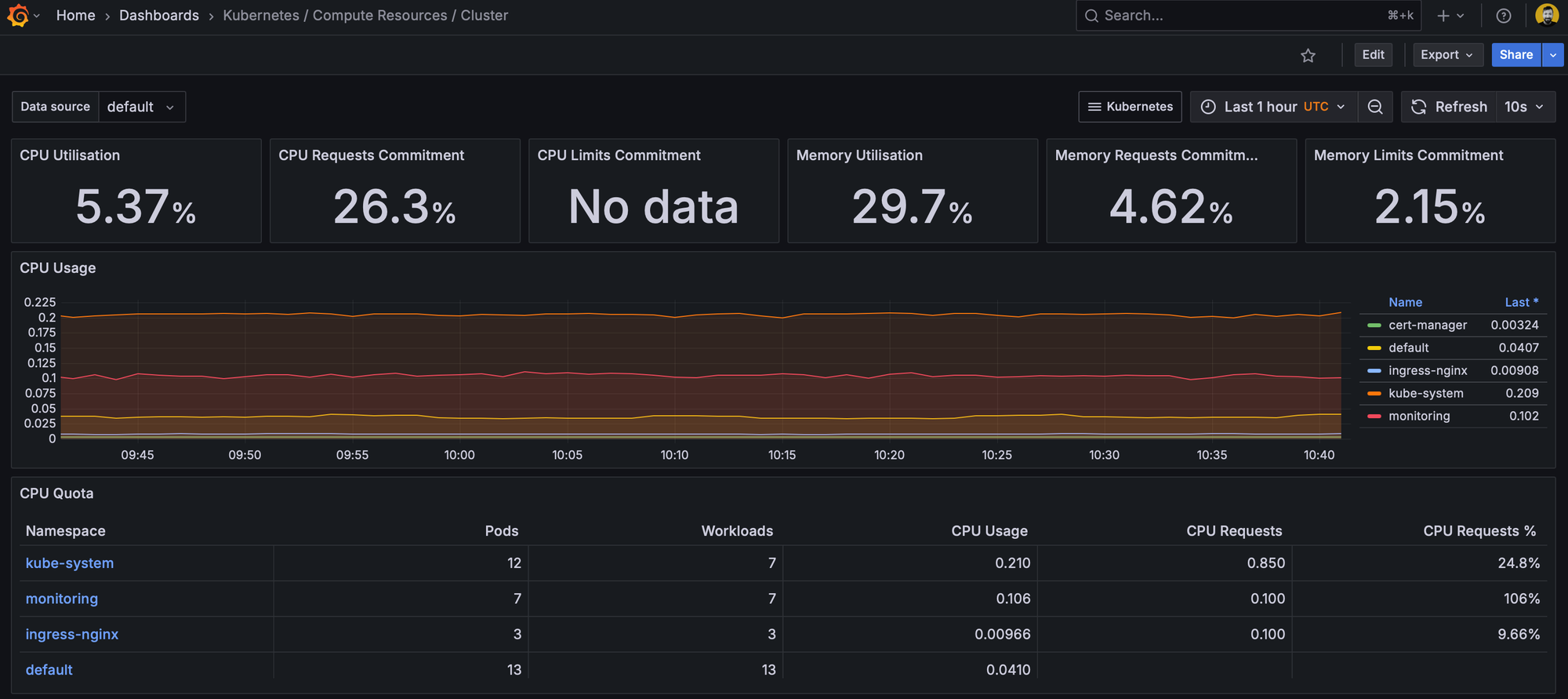The image size is (1568, 699).
Task: Sort CPU Quota by CPU Requests % header
Action: click(x=1479, y=531)
